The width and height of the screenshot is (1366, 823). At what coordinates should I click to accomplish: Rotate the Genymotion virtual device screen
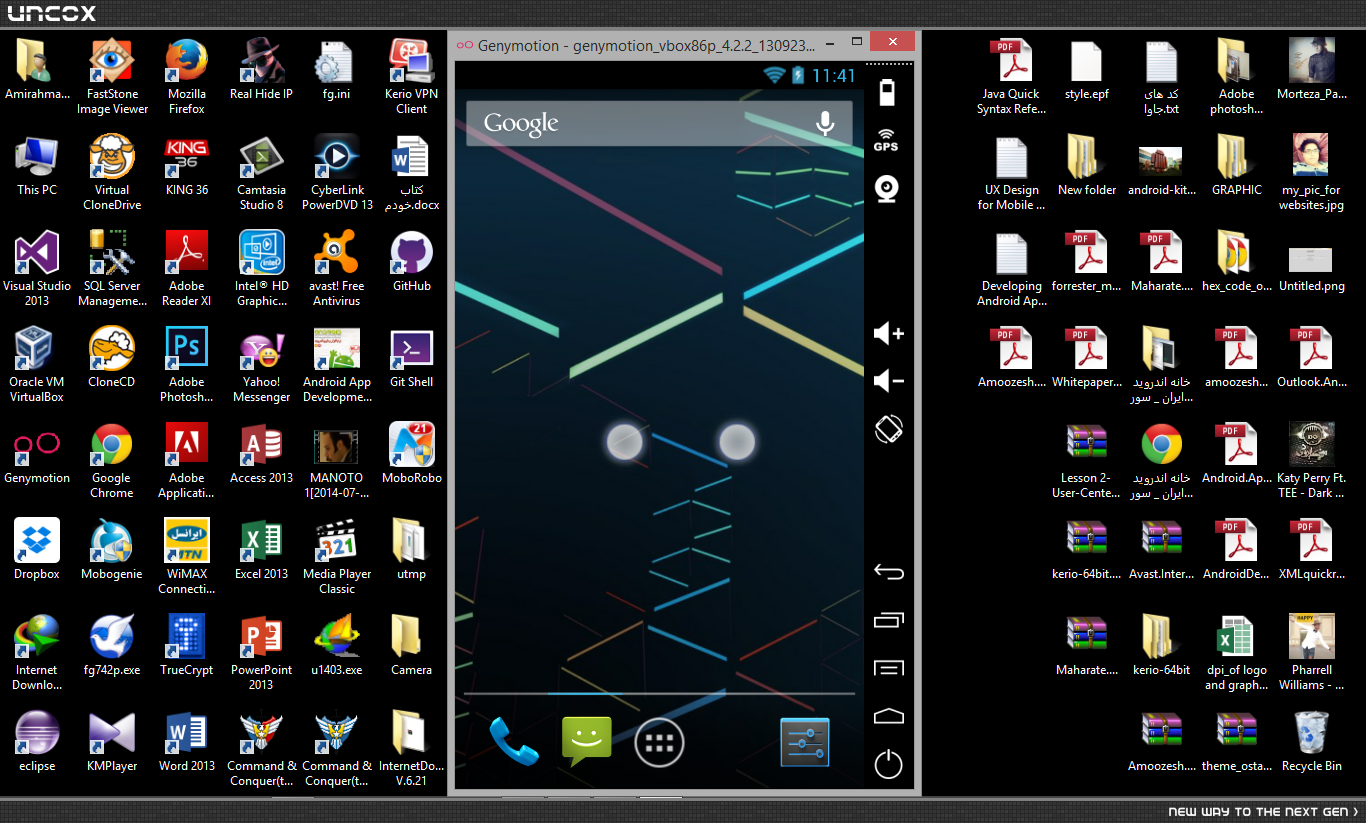coord(889,429)
